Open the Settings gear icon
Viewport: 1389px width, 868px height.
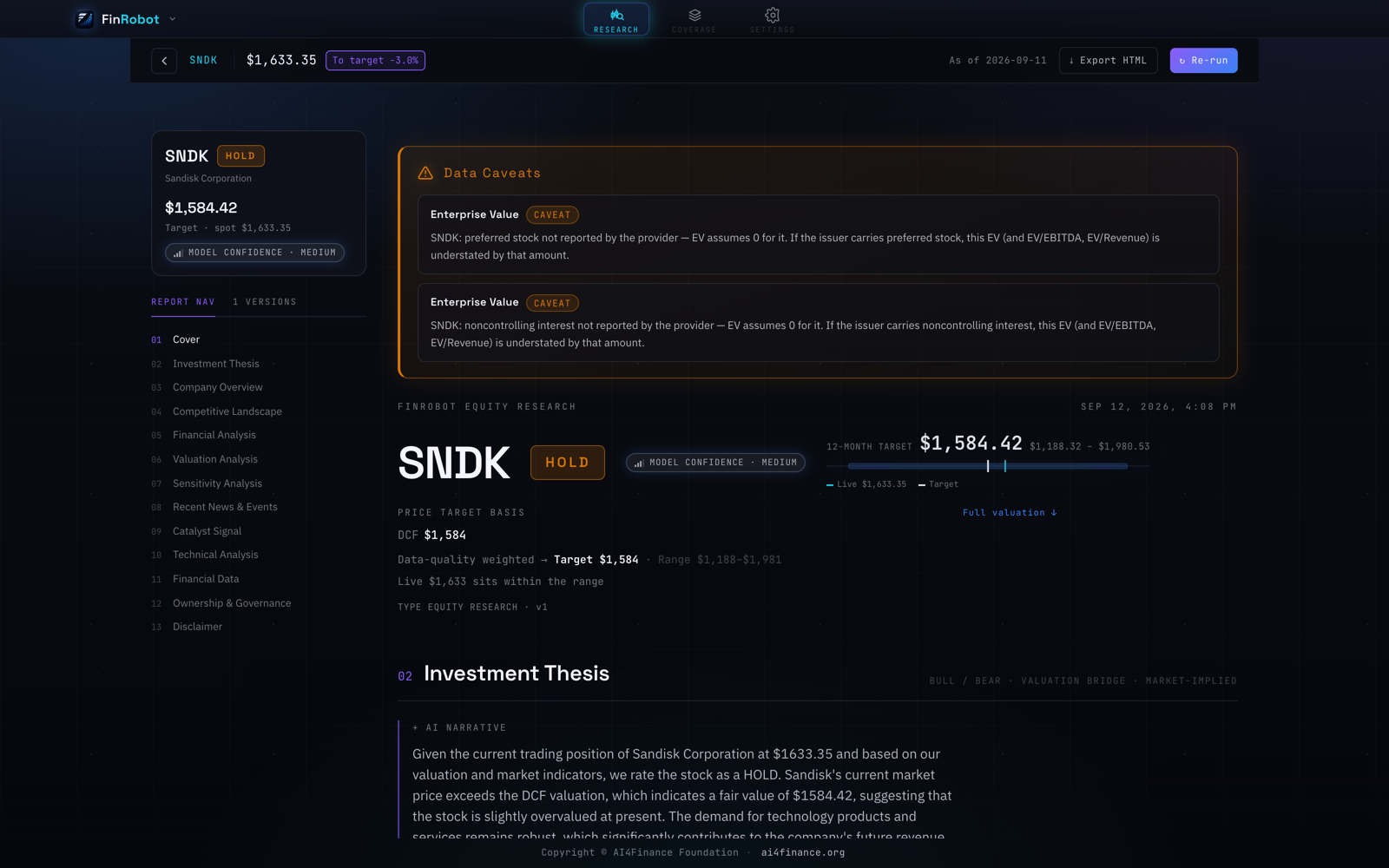[x=773, y=15]
